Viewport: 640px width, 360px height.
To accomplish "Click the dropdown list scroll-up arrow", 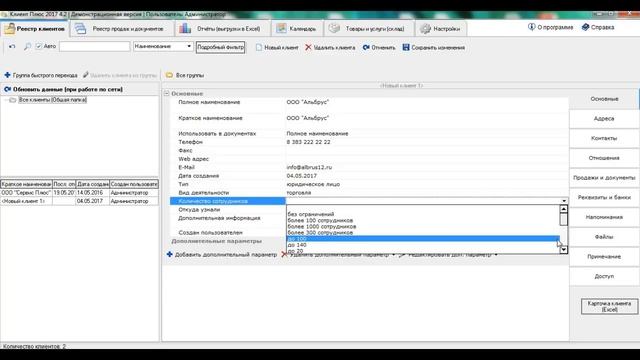I will point(564,209).
